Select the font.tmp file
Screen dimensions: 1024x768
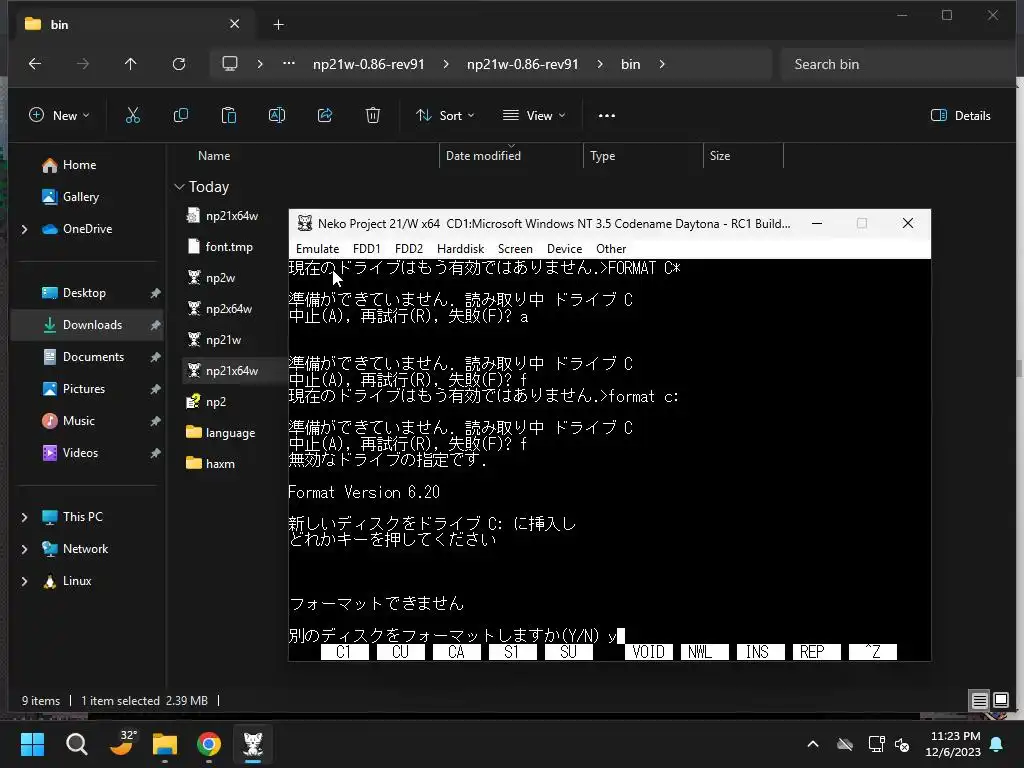pos(219,247)
